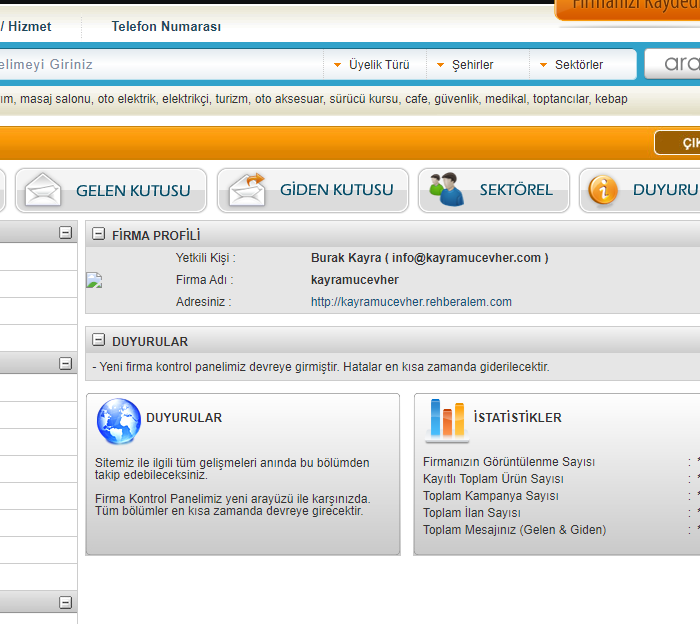Screen dimensions: 700x624
Task: Open the Şehirler dropdown
Action: [475, 65]
